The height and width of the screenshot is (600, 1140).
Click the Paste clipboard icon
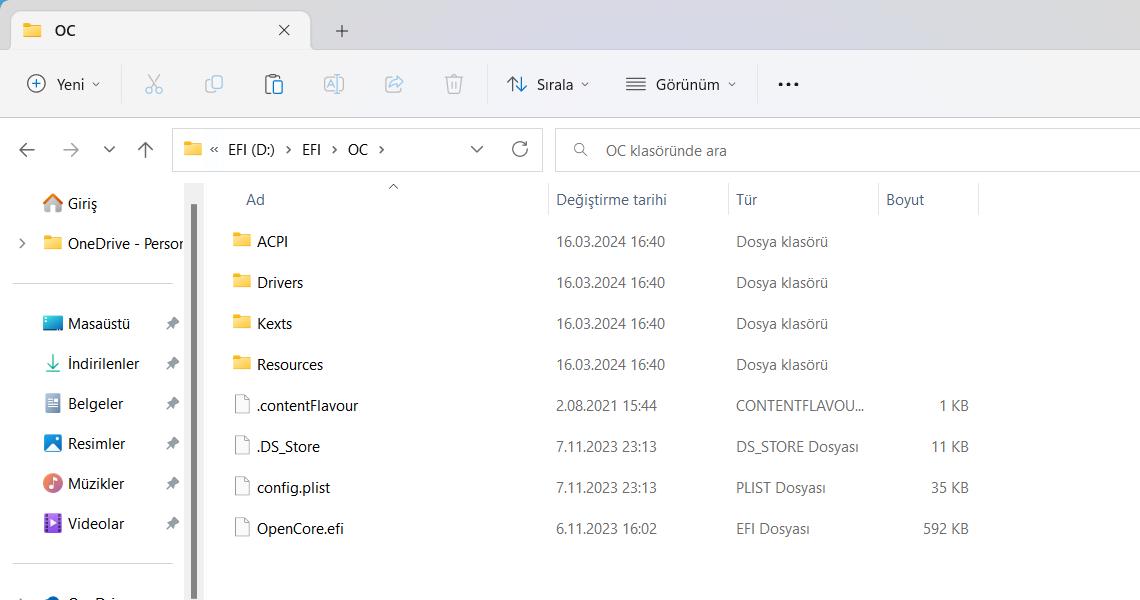point(273,84)
